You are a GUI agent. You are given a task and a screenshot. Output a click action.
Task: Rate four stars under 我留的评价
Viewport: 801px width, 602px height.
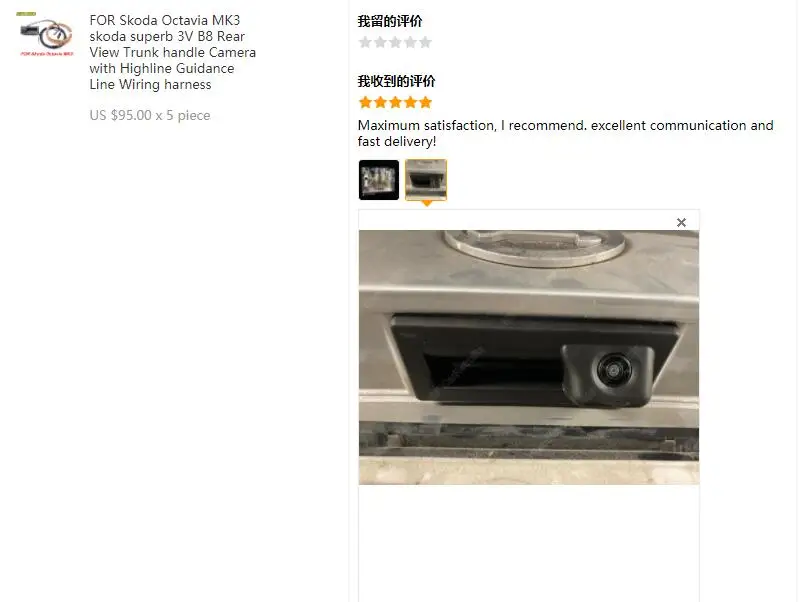410,42
